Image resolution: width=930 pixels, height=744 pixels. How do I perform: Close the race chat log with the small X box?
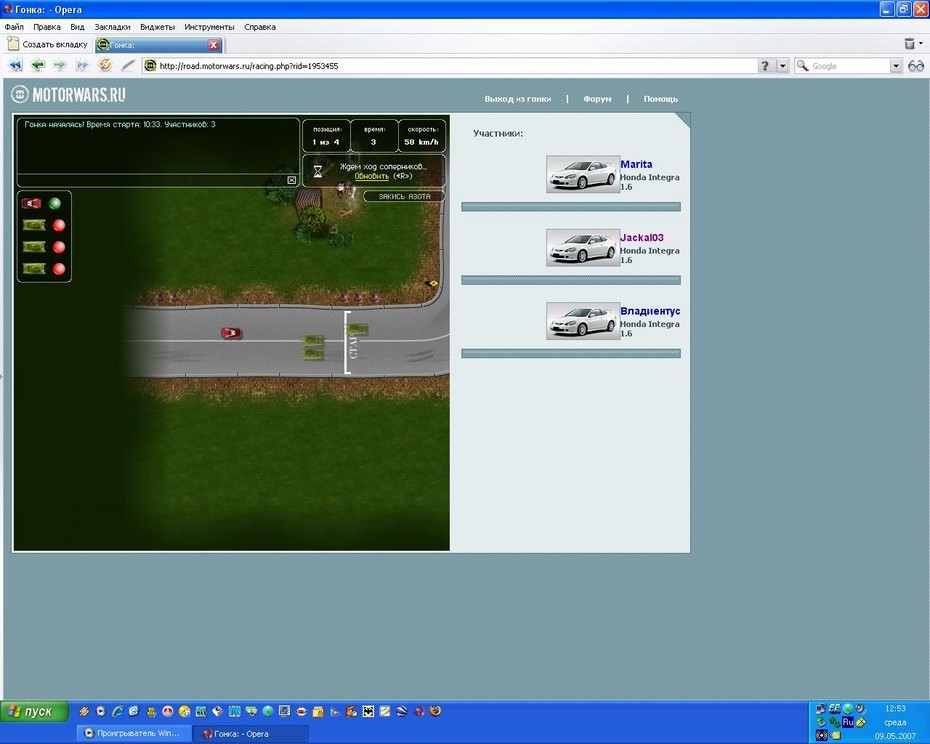[292, 180]
